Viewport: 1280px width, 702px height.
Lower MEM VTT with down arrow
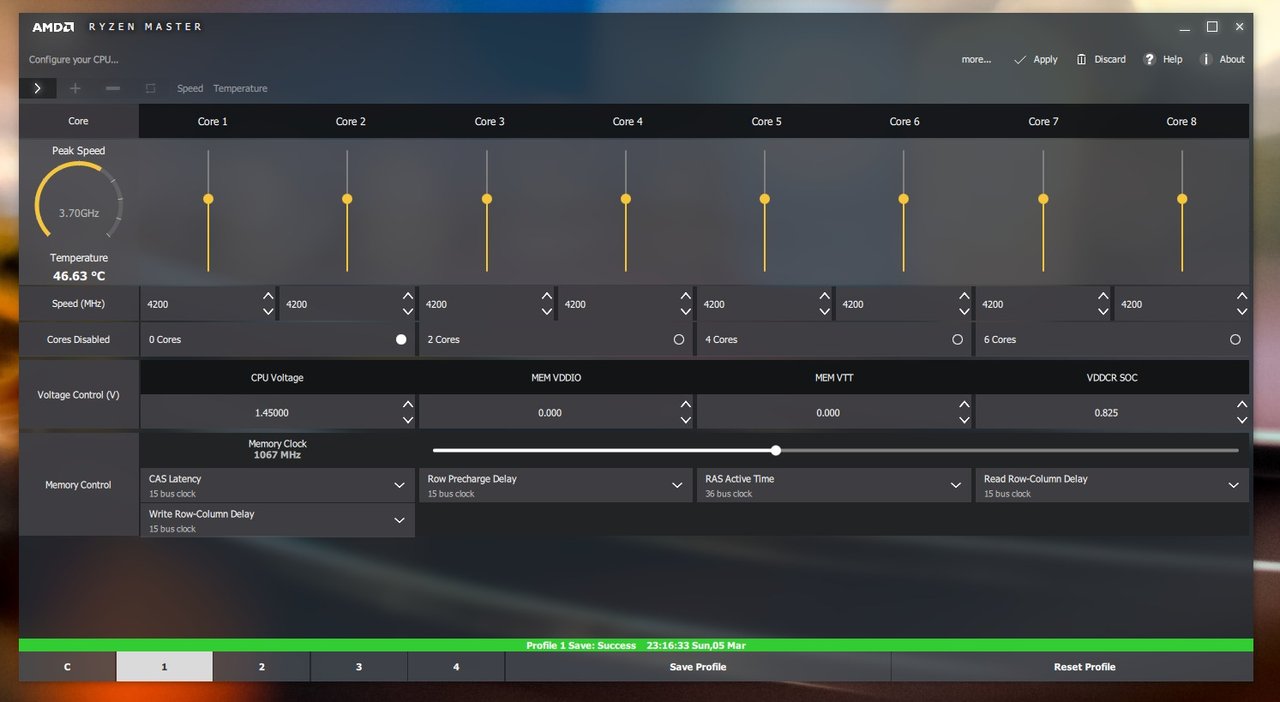click(x=964, y=420)
